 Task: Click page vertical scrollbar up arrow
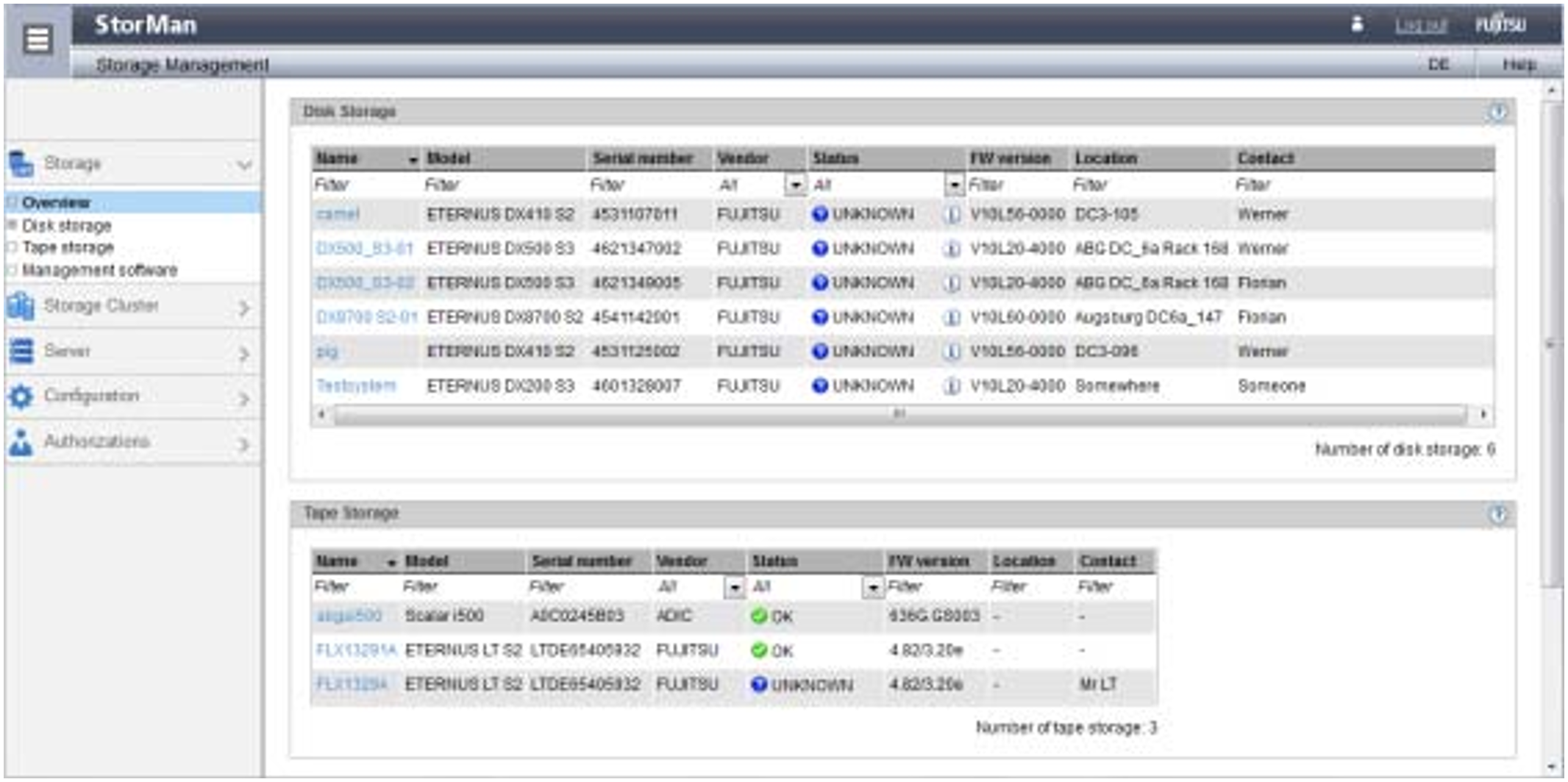[x=1550, y=90]
